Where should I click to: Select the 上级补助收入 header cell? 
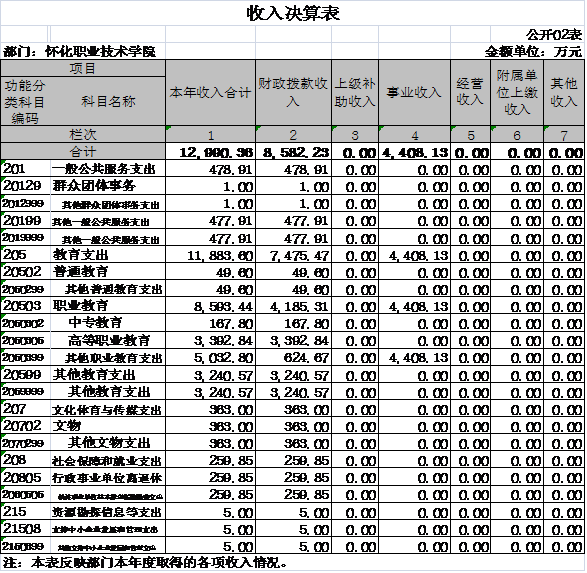pyautogui.click(x=355, y=92)
